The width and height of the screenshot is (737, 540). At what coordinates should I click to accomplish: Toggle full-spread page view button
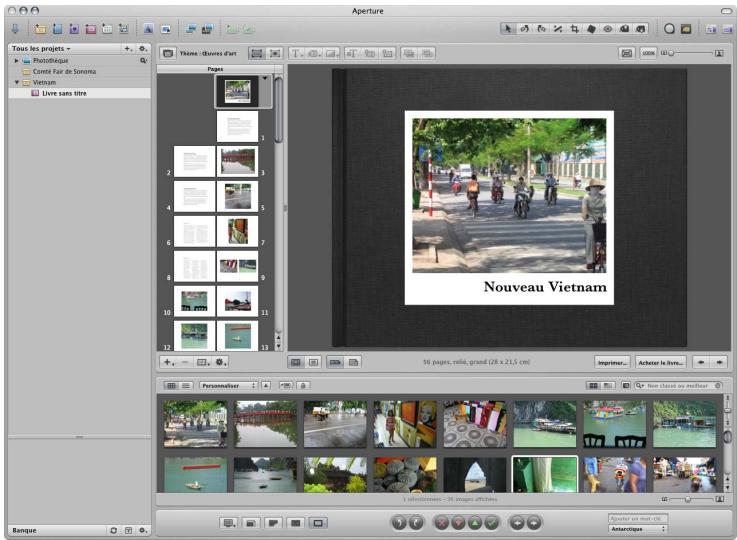335,362
